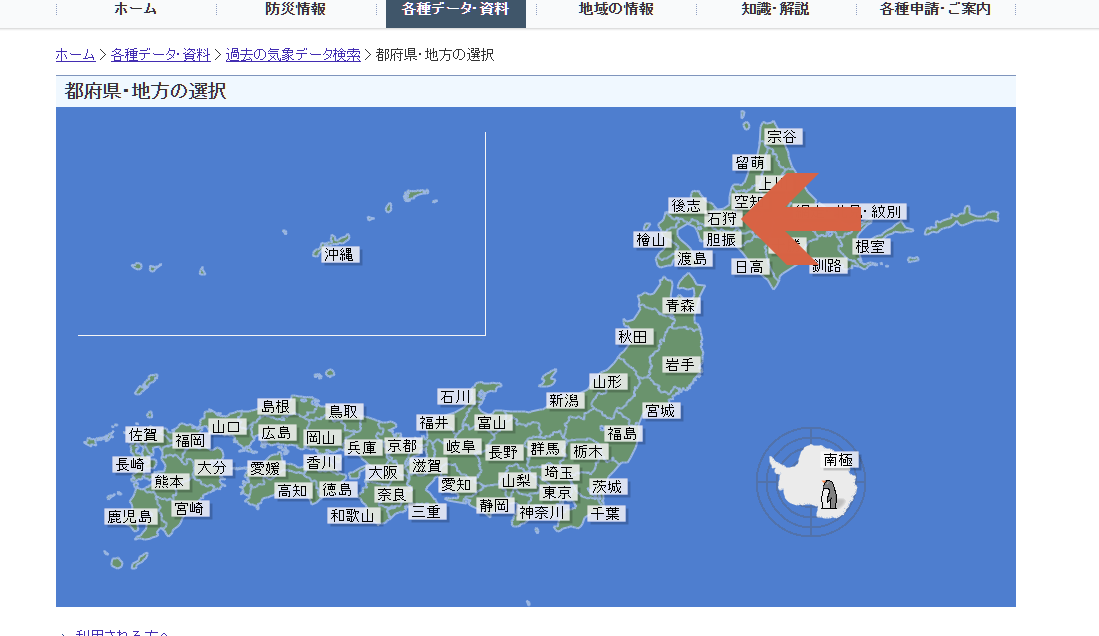Viewport: 1099px width, 636px height.
Task: Select 山形 prefecture label
Action: pyautogui.click(x=607, y=382)
